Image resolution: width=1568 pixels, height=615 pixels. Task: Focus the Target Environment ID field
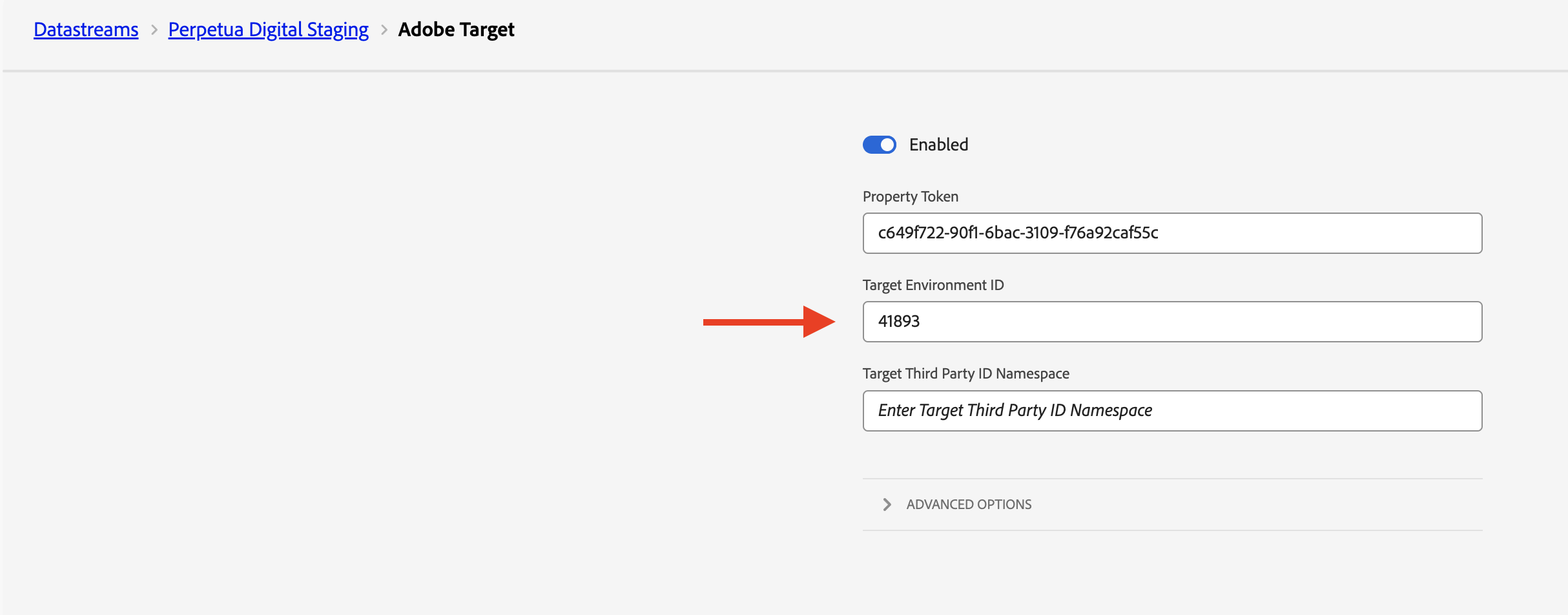tap(1172, 322)
